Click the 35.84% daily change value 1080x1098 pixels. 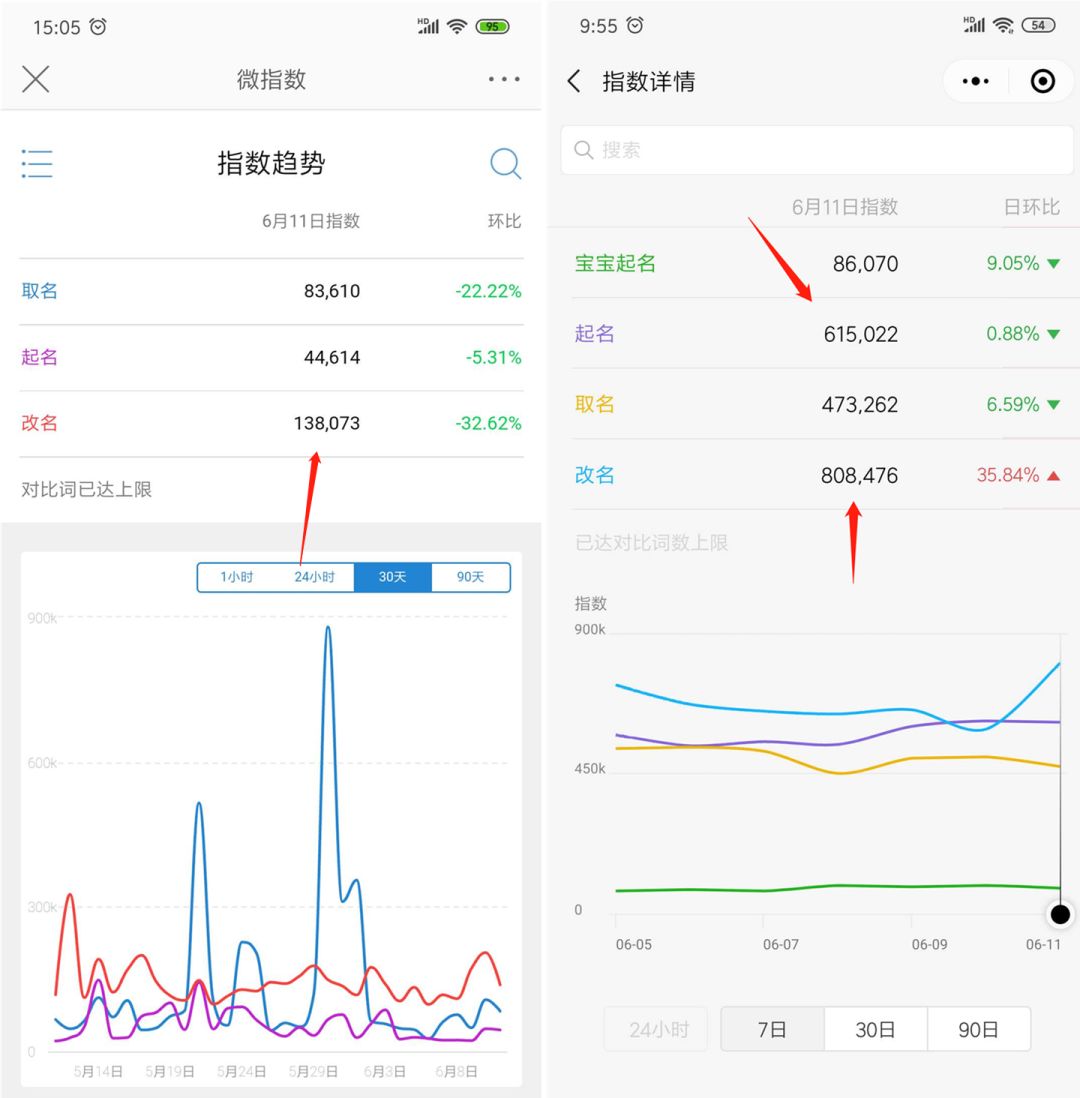tap(1008, 475)
